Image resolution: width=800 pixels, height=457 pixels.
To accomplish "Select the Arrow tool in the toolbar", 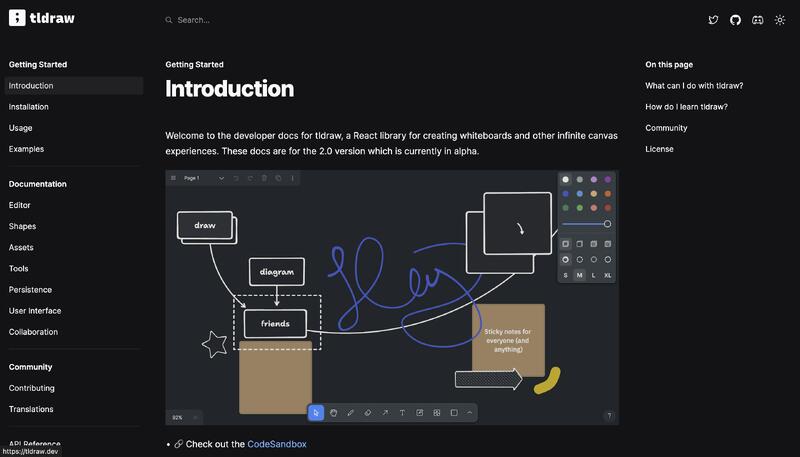I will click(x=385, y=413).
